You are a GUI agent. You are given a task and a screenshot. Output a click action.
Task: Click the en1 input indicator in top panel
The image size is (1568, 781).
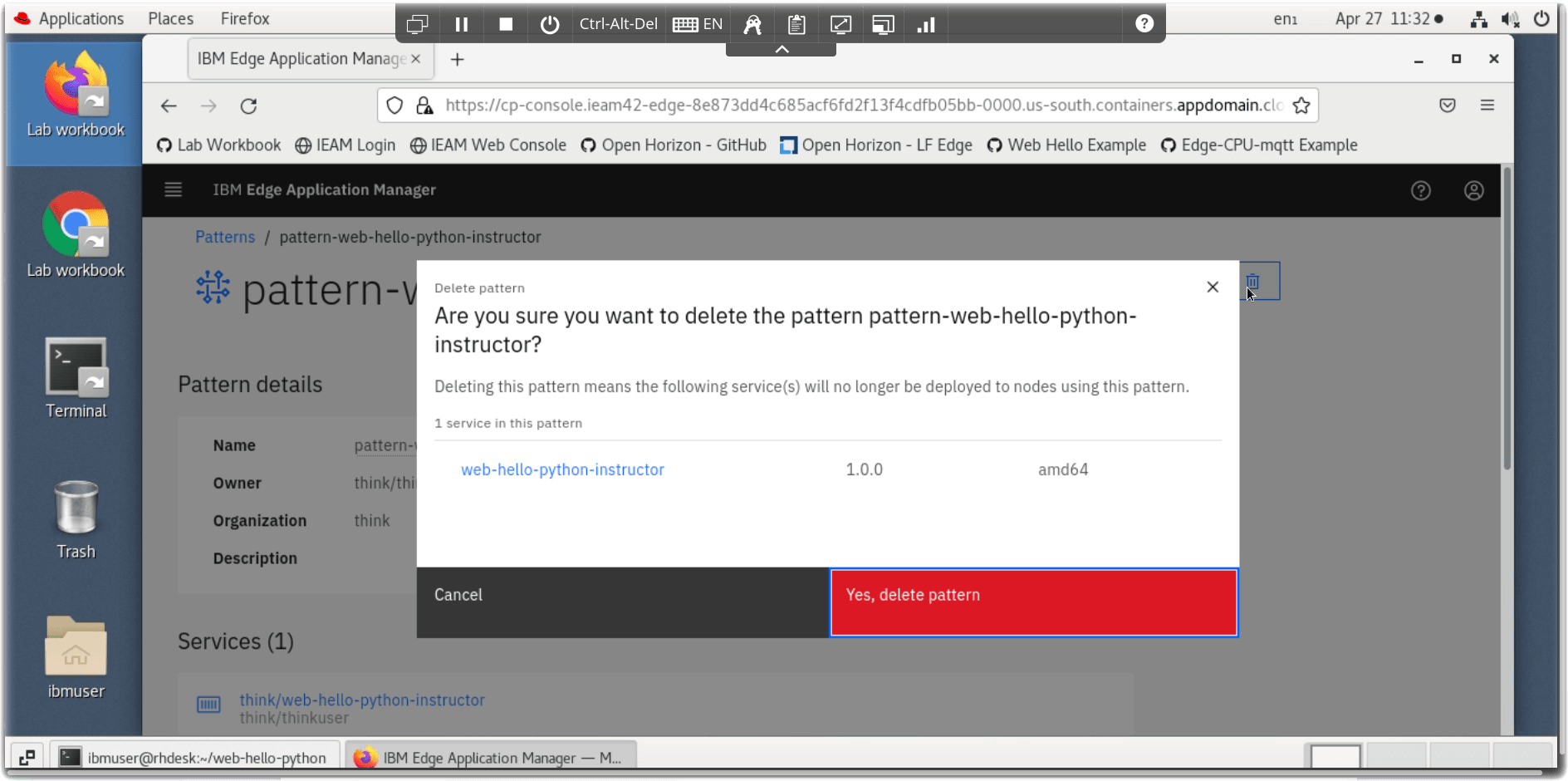[x=1286, y=19]
